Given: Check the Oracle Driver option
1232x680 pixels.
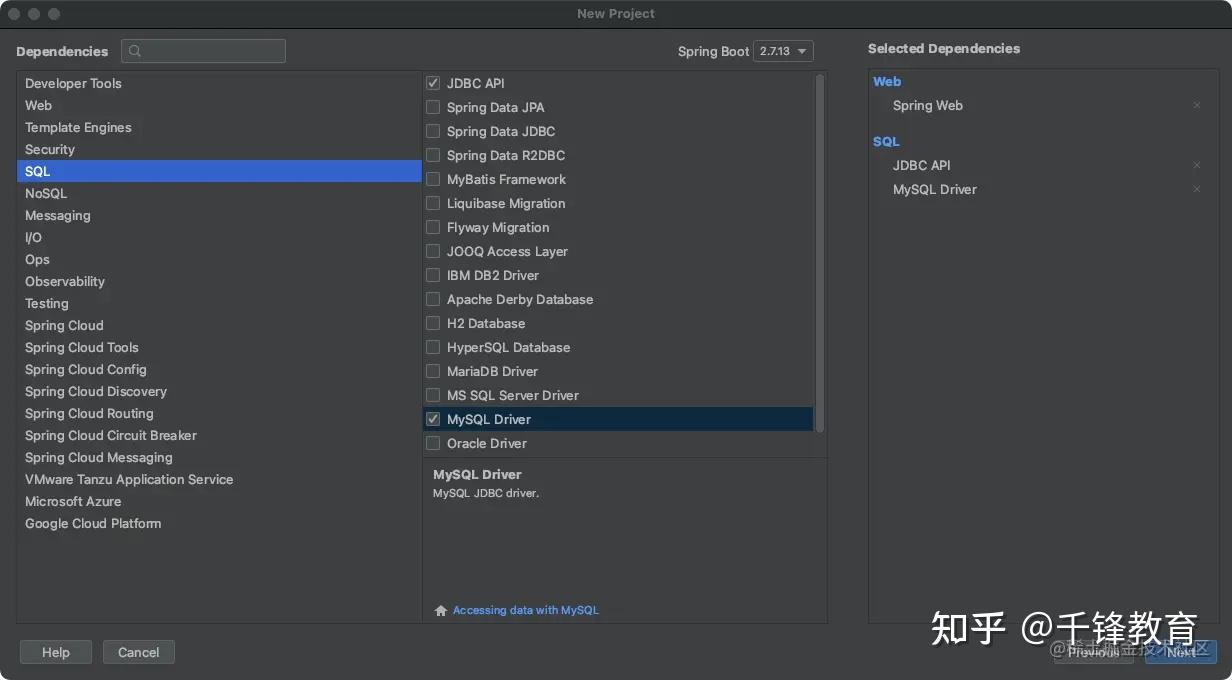Looking at the screenshot, I should 433,444.
